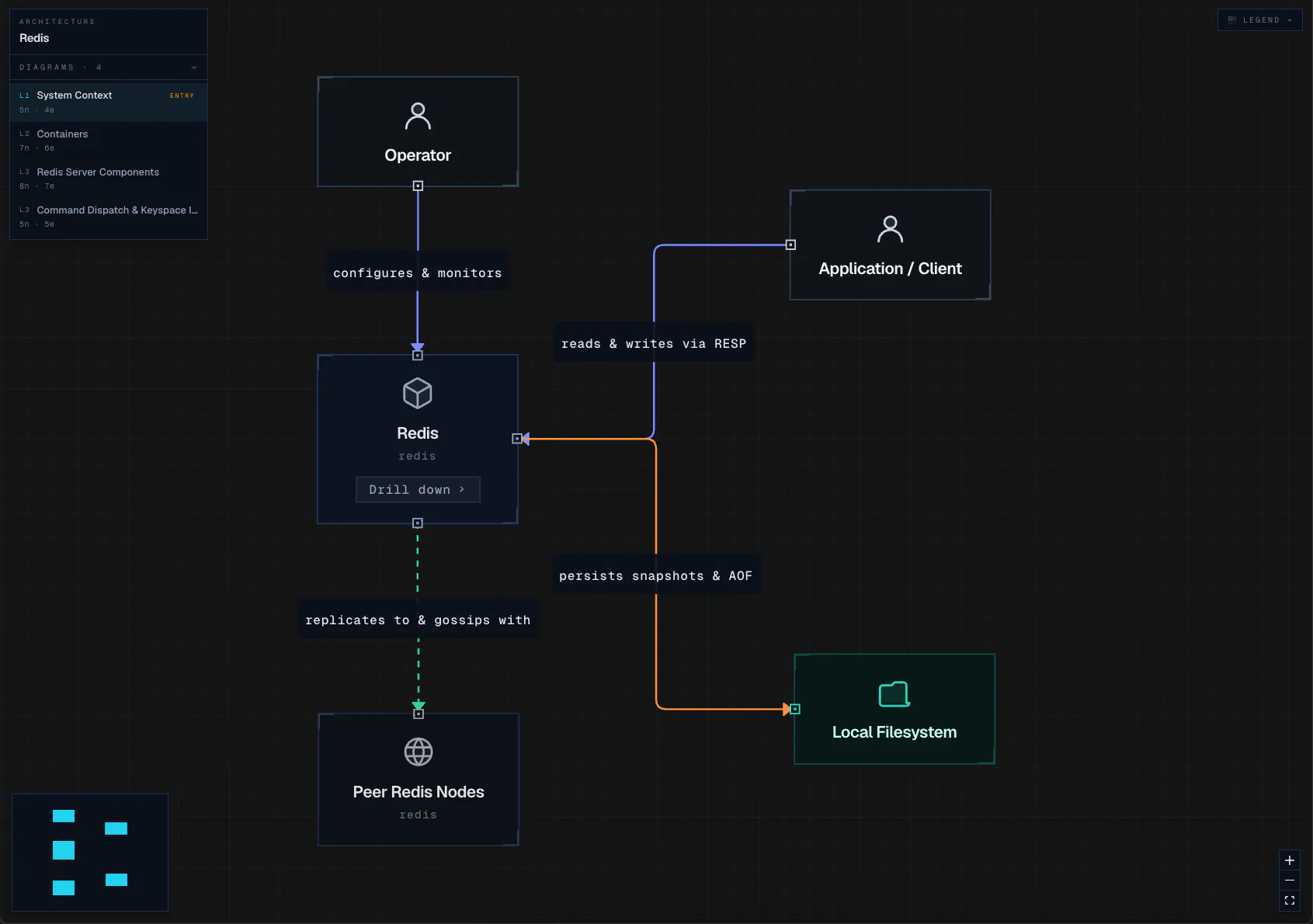This screenshot has height=924, width=1313.
Task: Click the 'configures & monitors' edge label
Action: point(418,273)
